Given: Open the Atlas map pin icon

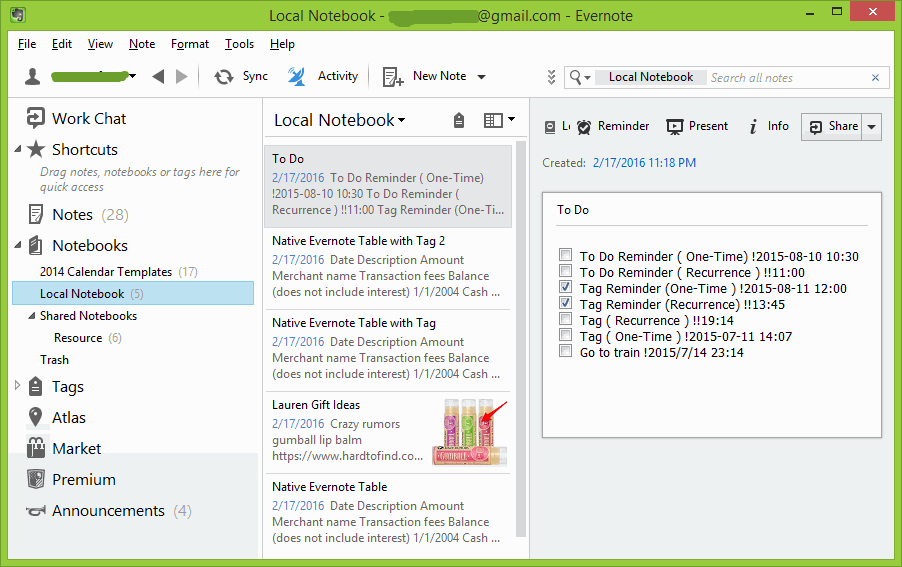Looking at the screenshot, I should pos(36,417).
